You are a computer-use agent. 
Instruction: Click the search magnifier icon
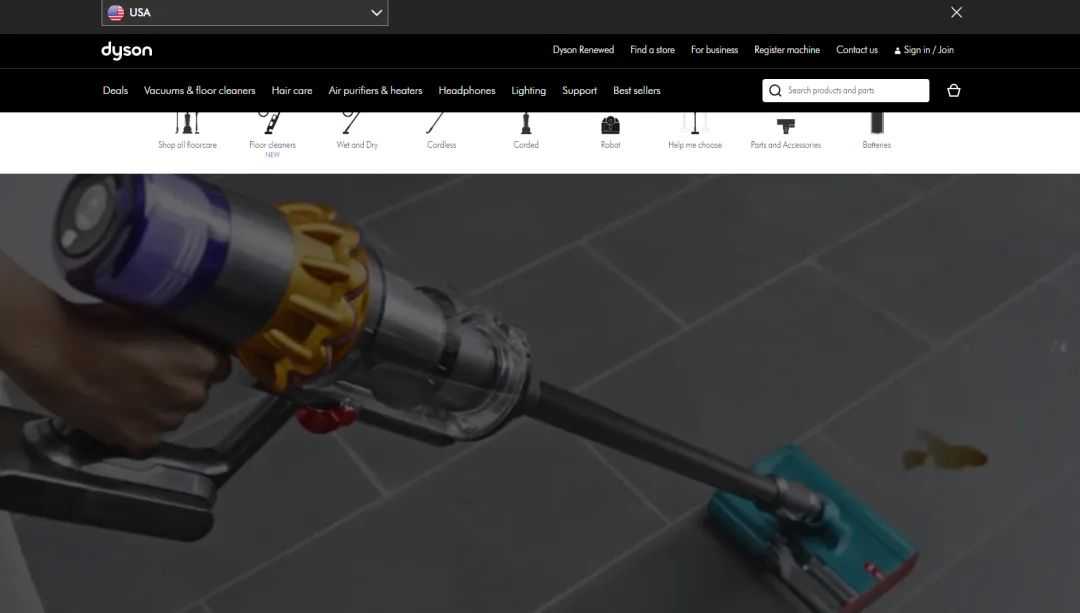coord(775,90)
